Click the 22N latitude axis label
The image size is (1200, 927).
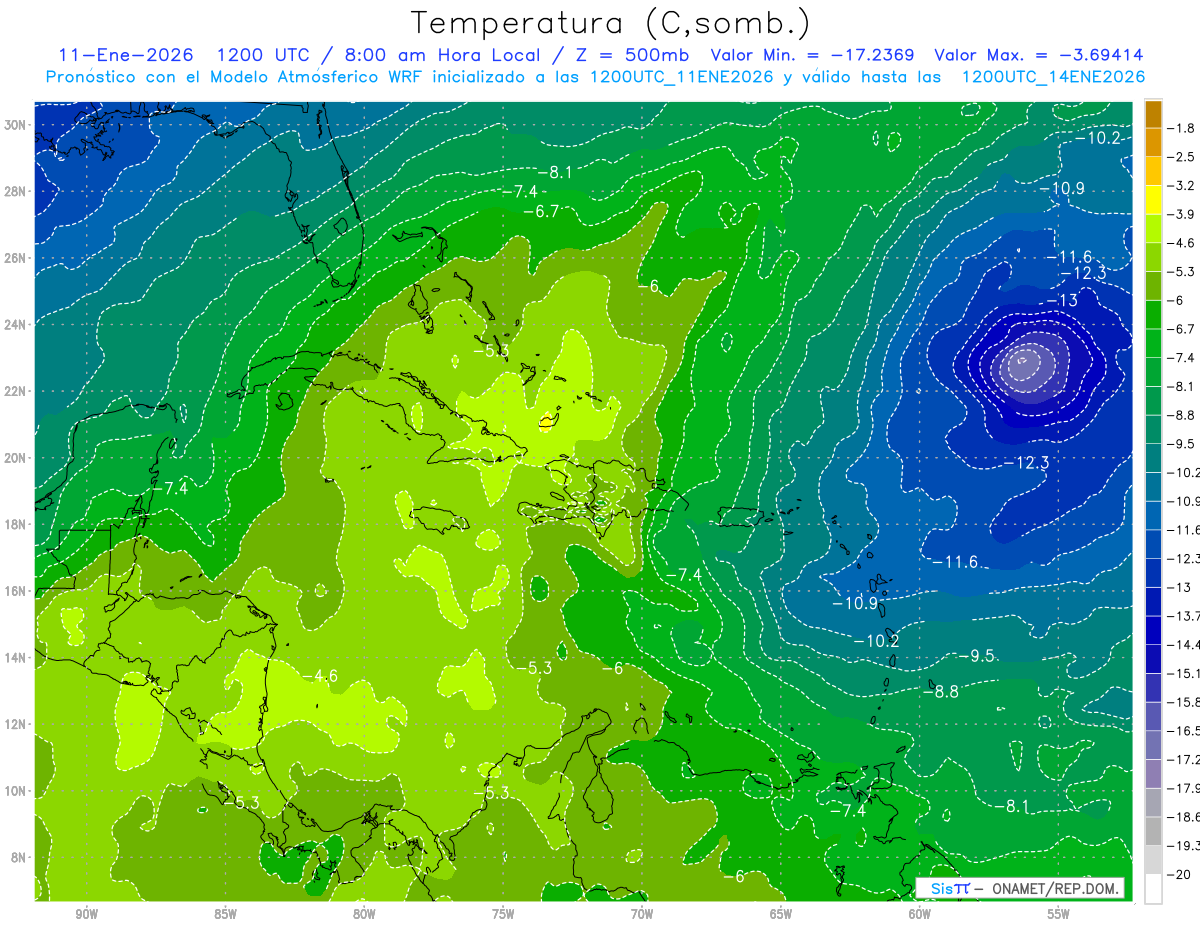(x=16, y=391)
